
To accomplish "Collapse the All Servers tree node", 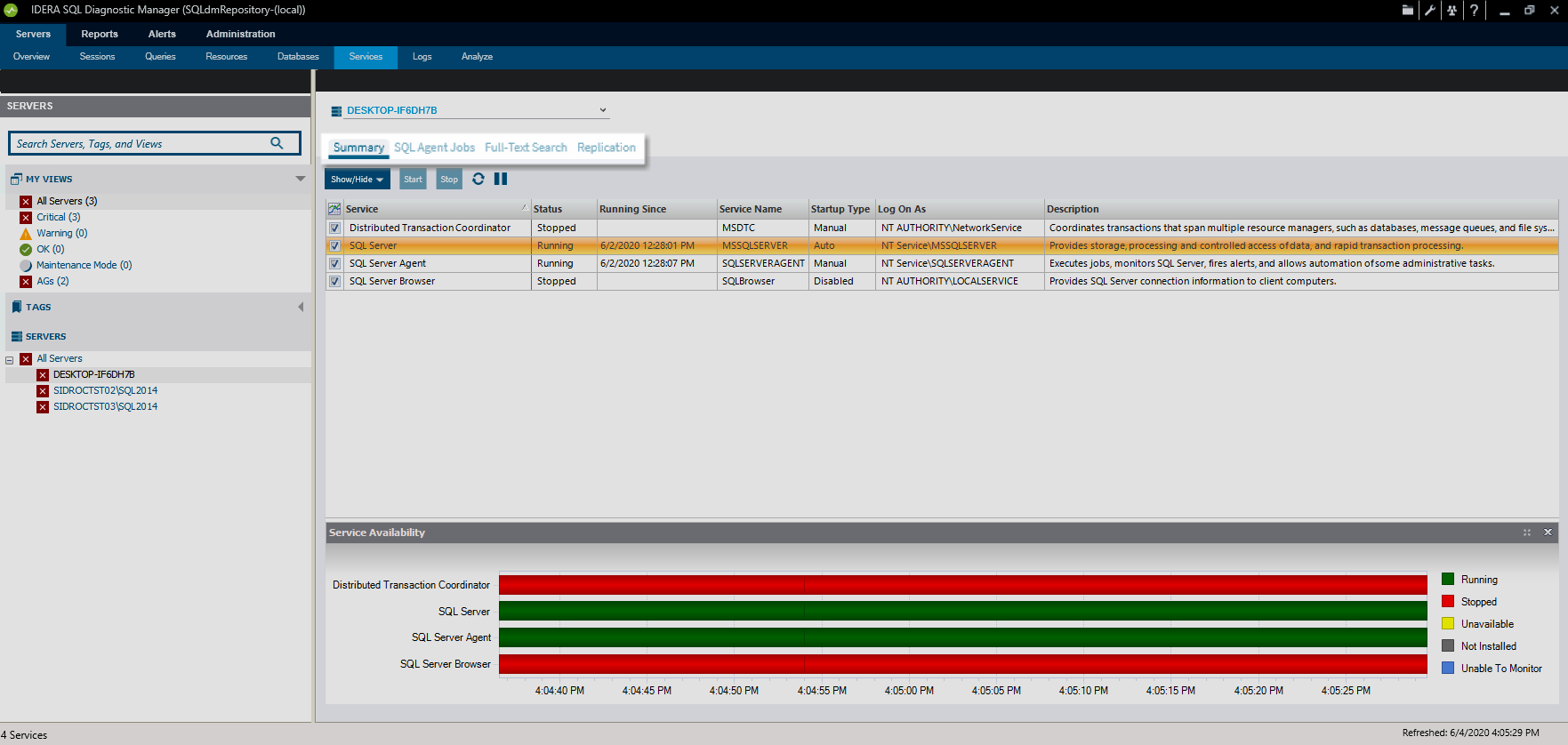I will click(x=10, y=360).
